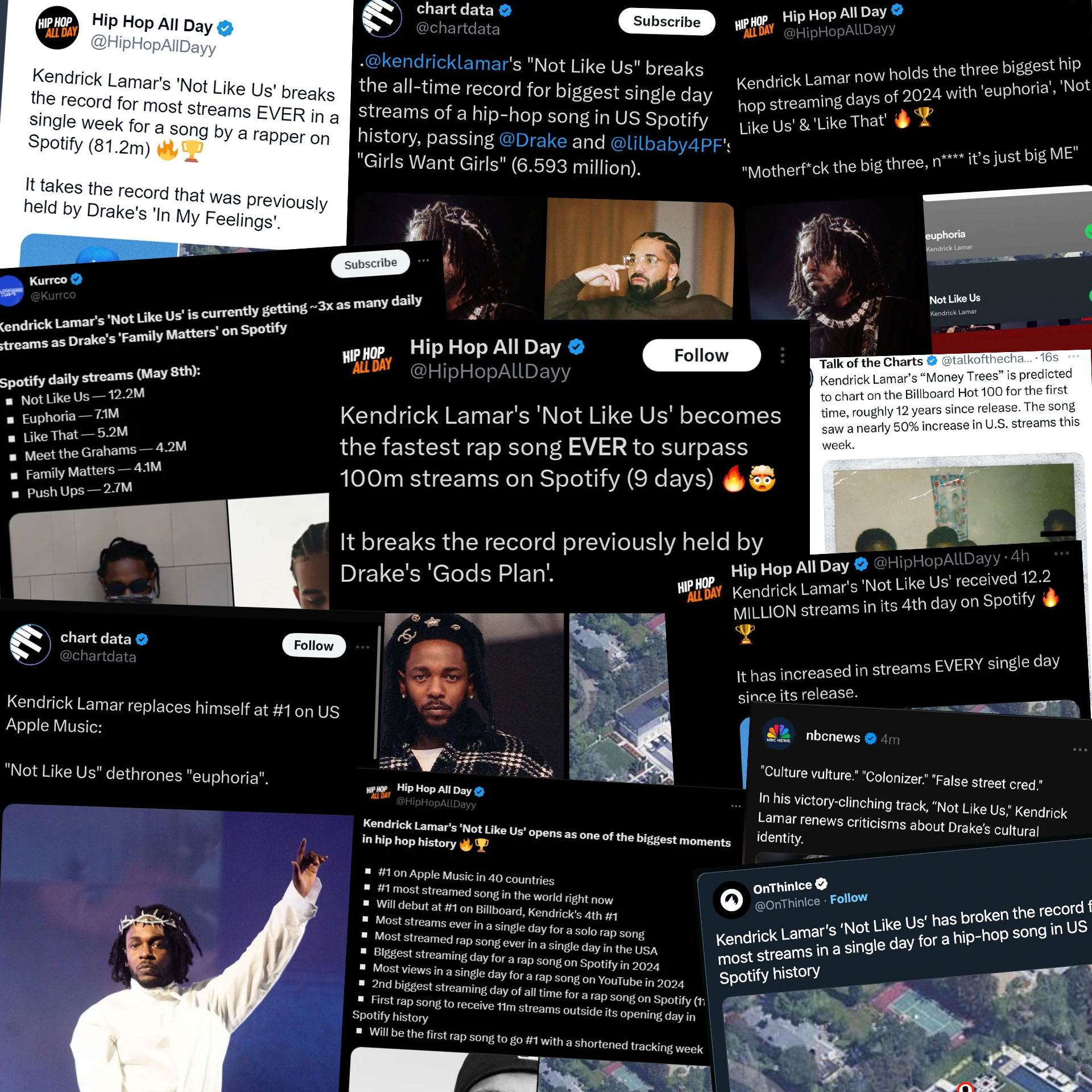The width and height of the screenshot is (1092, 1092).
Task: Follow chart data in the lower-left tweet
Action: coord(313,646)
